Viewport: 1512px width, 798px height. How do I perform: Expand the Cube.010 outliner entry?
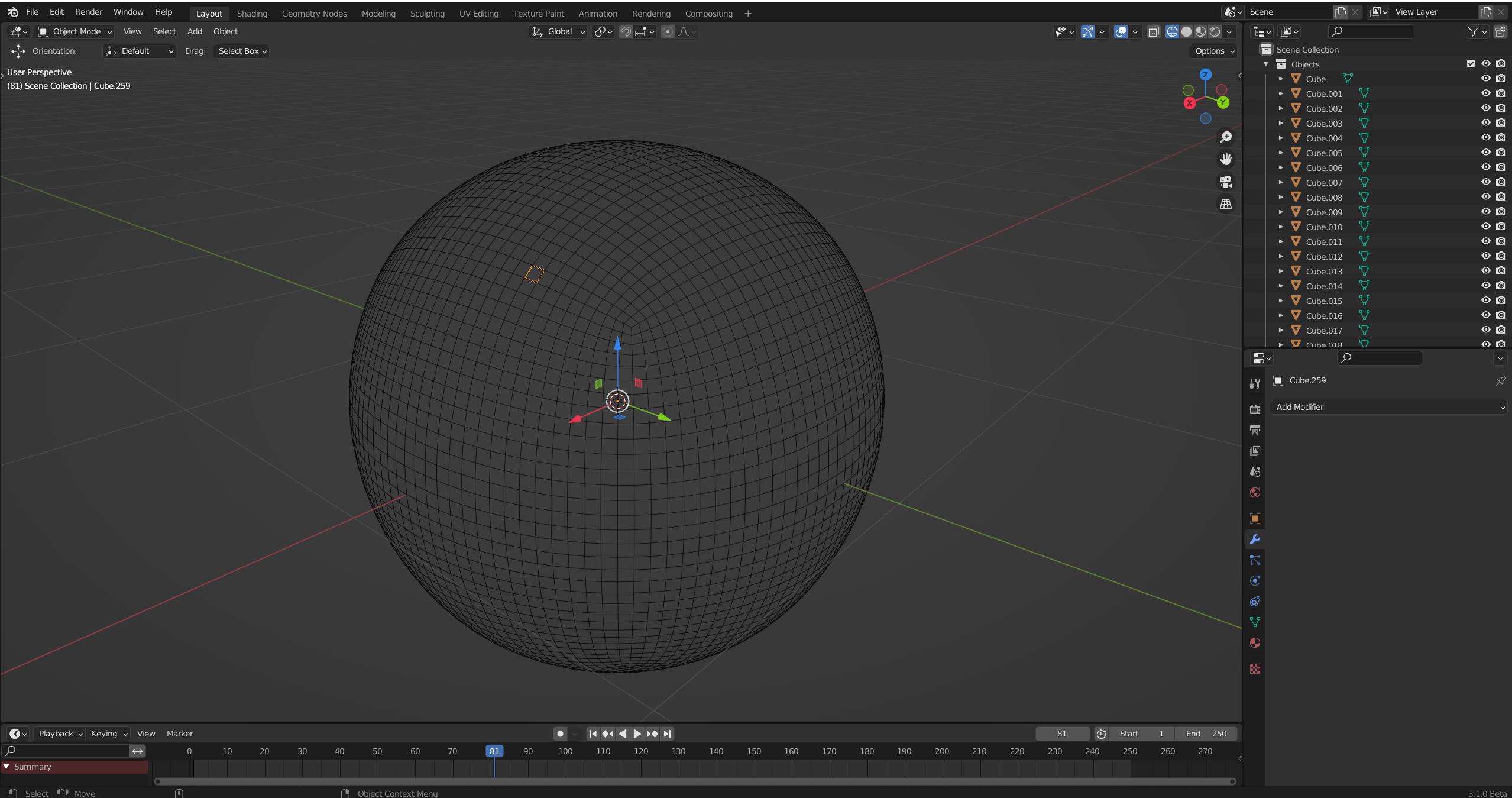pyautogui.click(x=1281, y=227)
